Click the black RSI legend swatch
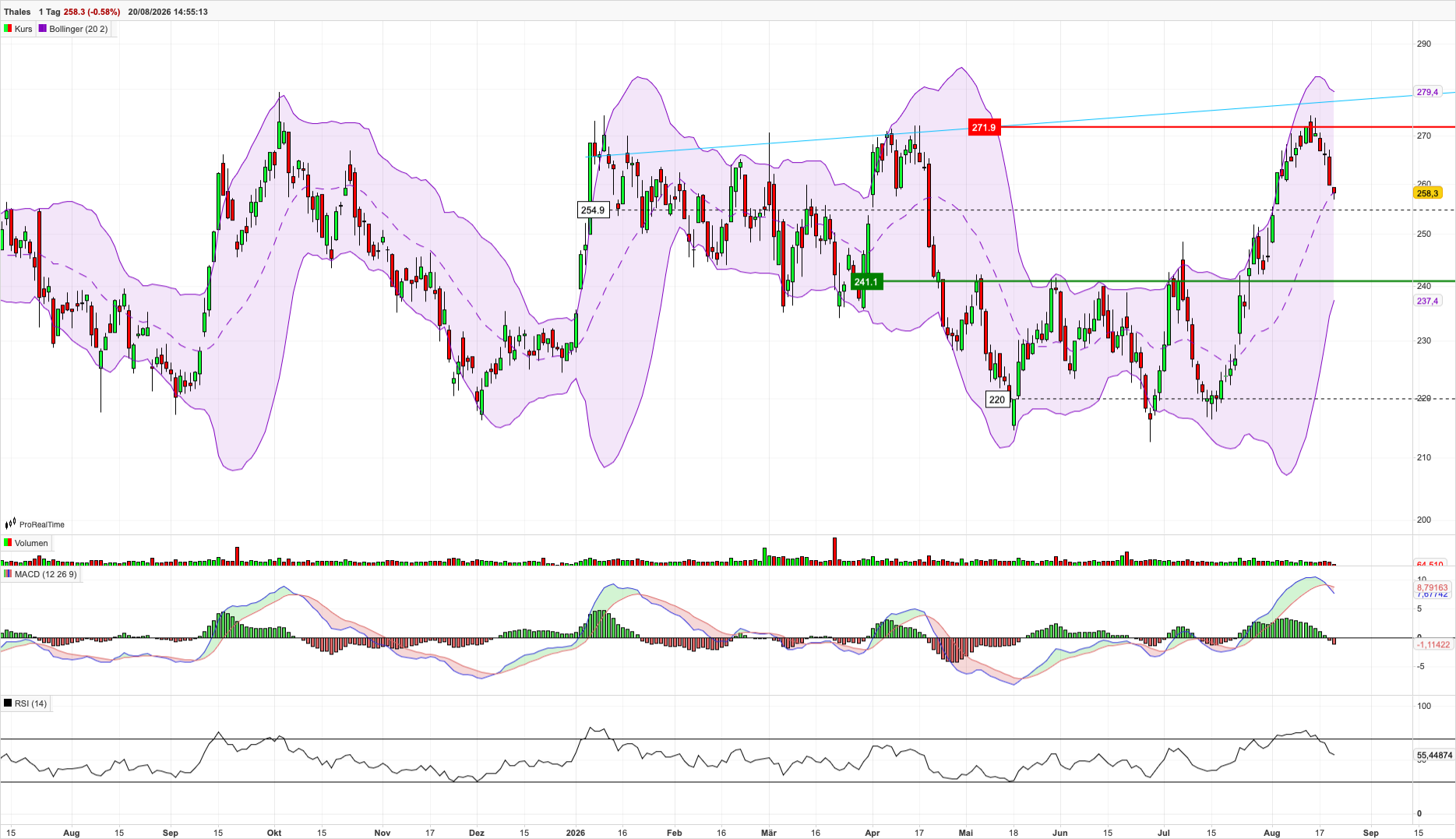This screenshot has height=839, width=1456. tap(8, 703)
